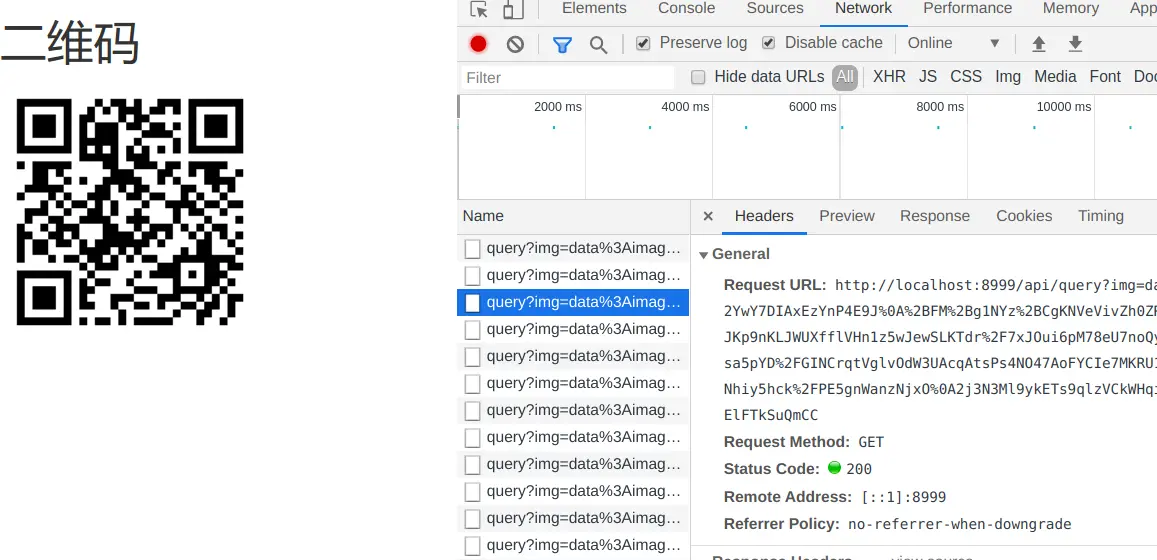The width and height of the screenshot is (1157, 560).
Task: Export HAR file with the download arrow icon
Action: click(x=1075, y=44)
